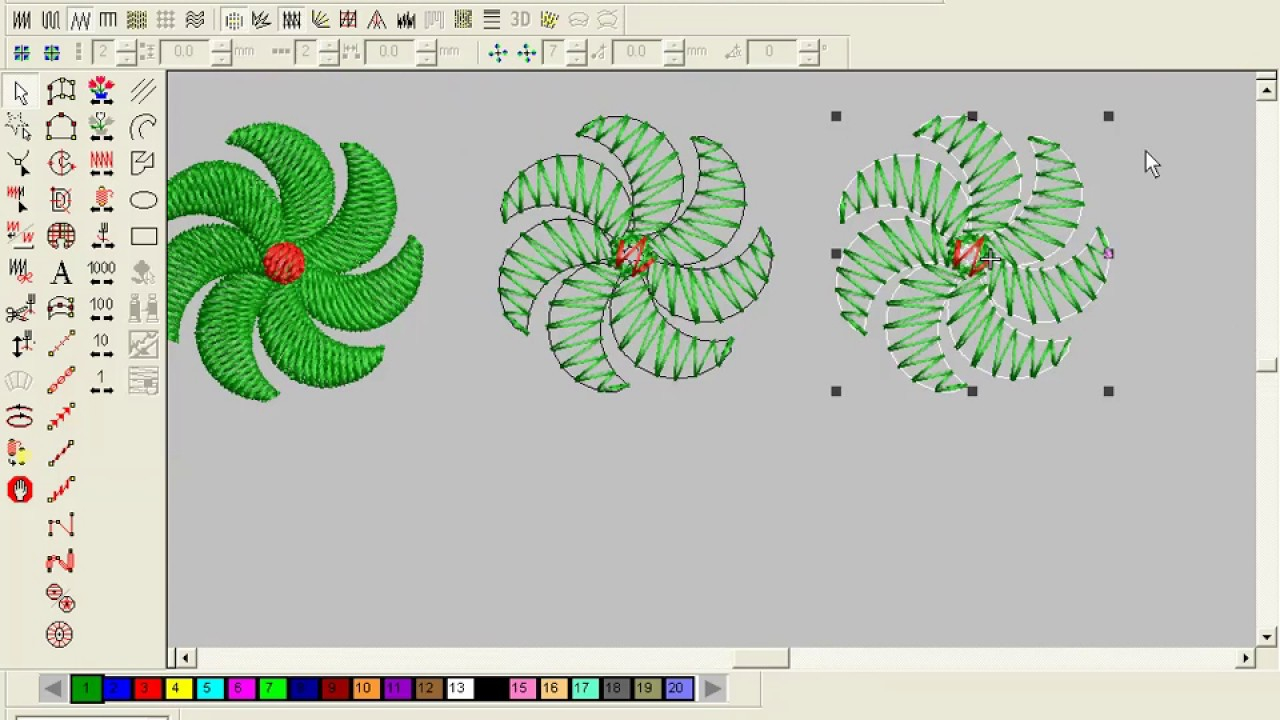Select the arrow selection tool
This screenshot has height=720, width=1280.
pos(20,92)
